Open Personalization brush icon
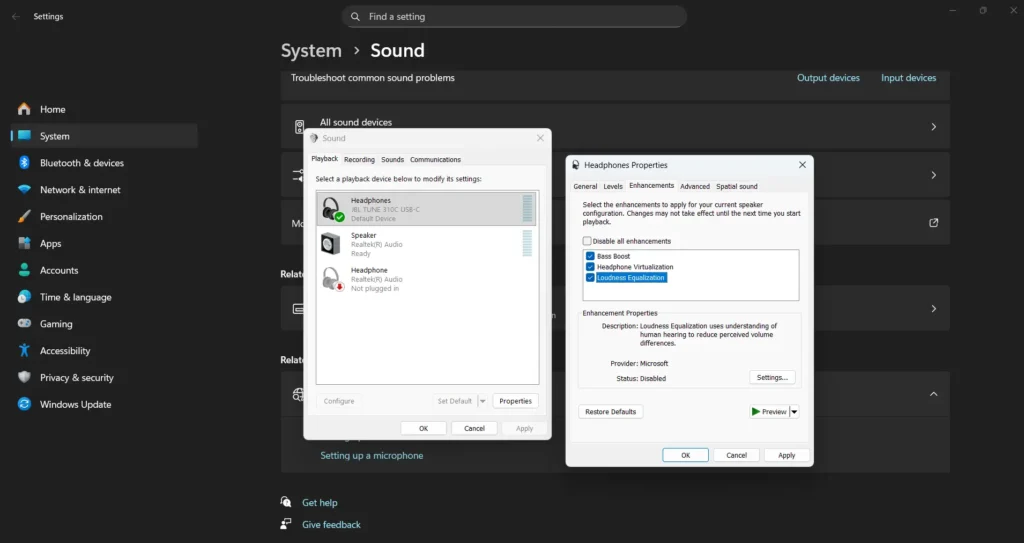1024x543 pixels. pos(24,216)
